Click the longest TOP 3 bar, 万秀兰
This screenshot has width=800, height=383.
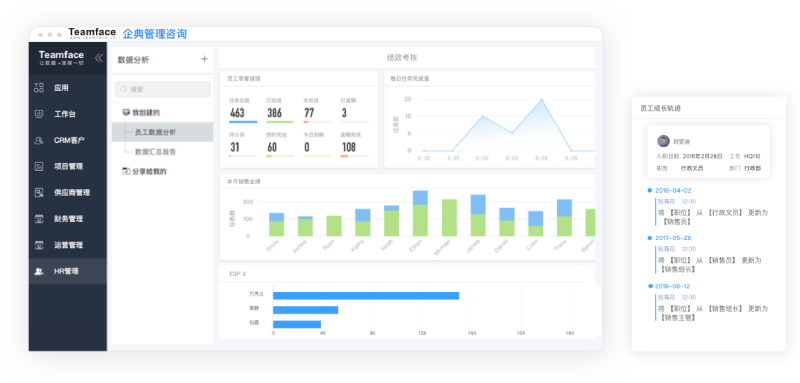(x=366, y=296)
